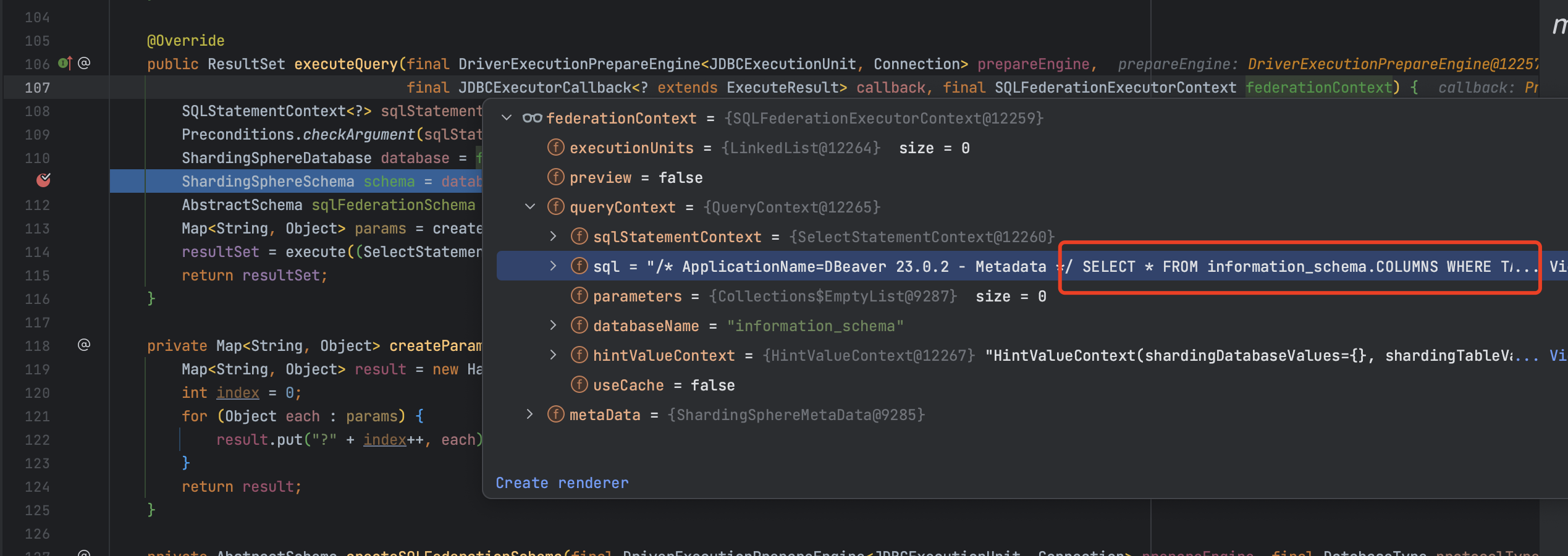Click the annotation gutter icon beside line 118
The image size is (1568, 556).
83,345
